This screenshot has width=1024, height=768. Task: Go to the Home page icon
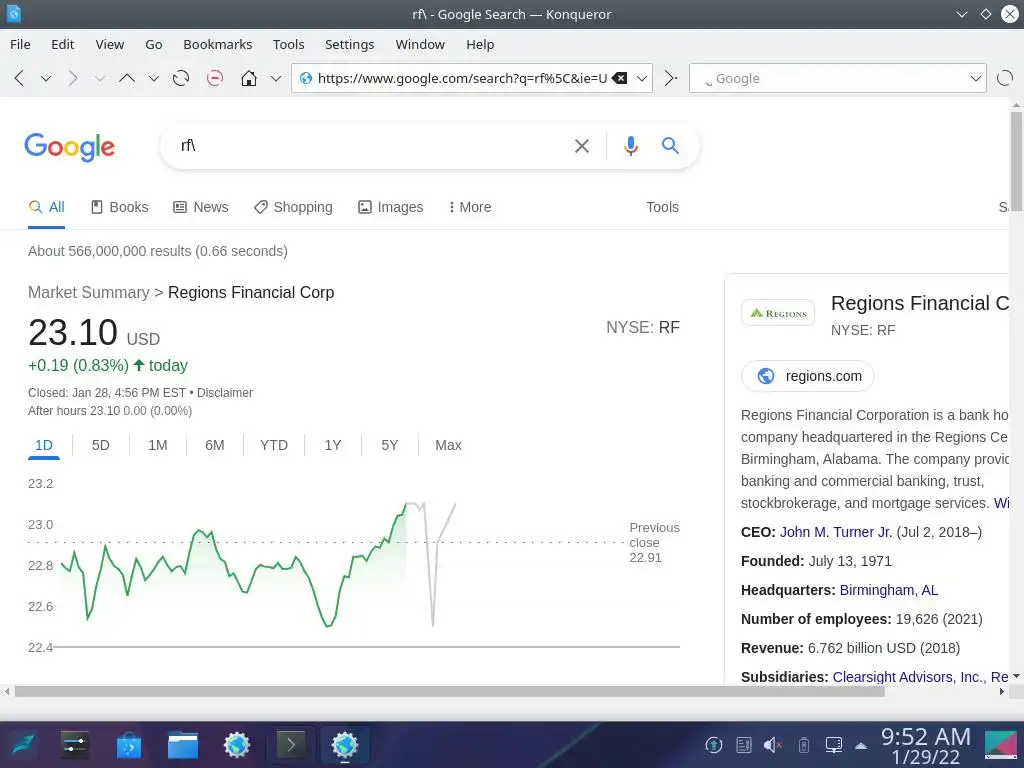249,78
